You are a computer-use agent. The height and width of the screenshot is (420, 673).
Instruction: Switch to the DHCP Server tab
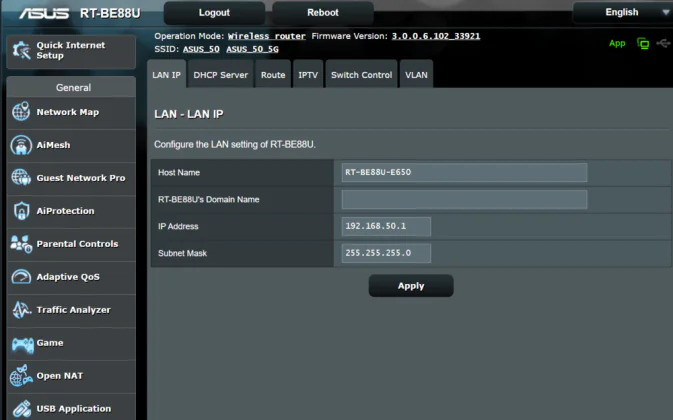pos(221,75)
